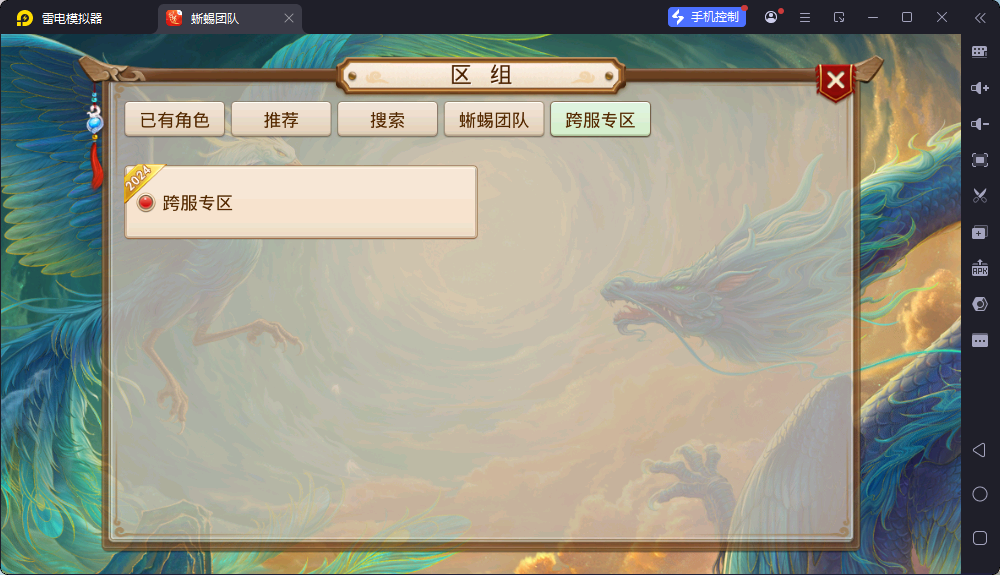The image size is (1000, 575).
Task: Open the 搜索 tab
Action: 387,119
